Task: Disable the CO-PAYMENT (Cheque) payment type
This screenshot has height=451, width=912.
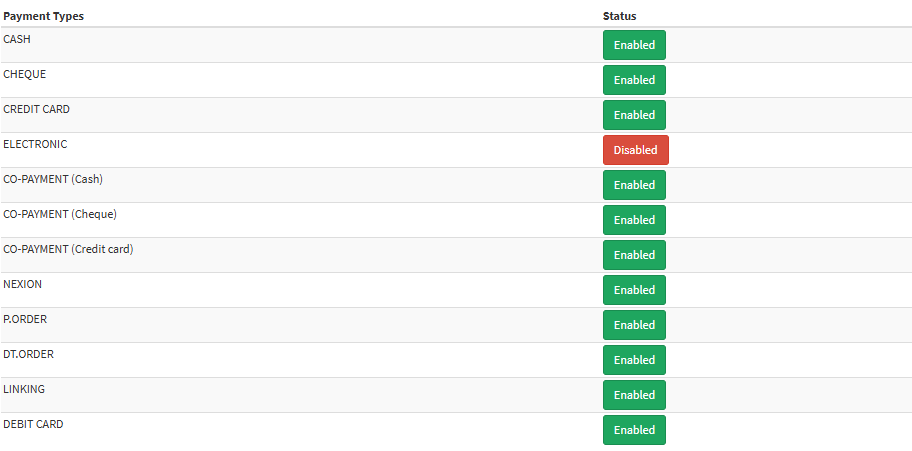Action: (634, 220)
